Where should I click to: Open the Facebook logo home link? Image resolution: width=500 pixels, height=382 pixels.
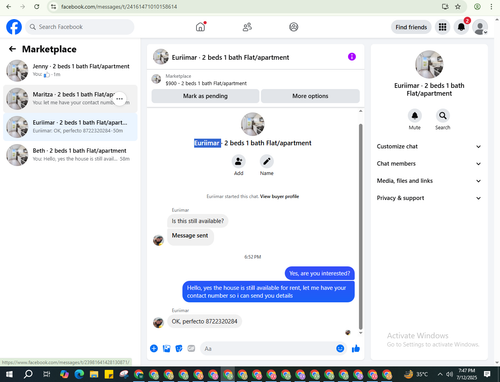click(x=14, y=27)
